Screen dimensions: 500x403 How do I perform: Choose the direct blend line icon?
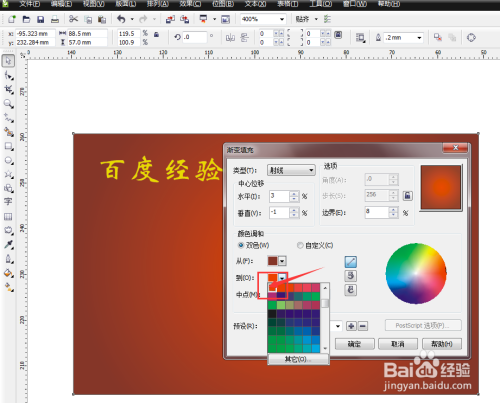pyautogui.click(x=350, y=262)
